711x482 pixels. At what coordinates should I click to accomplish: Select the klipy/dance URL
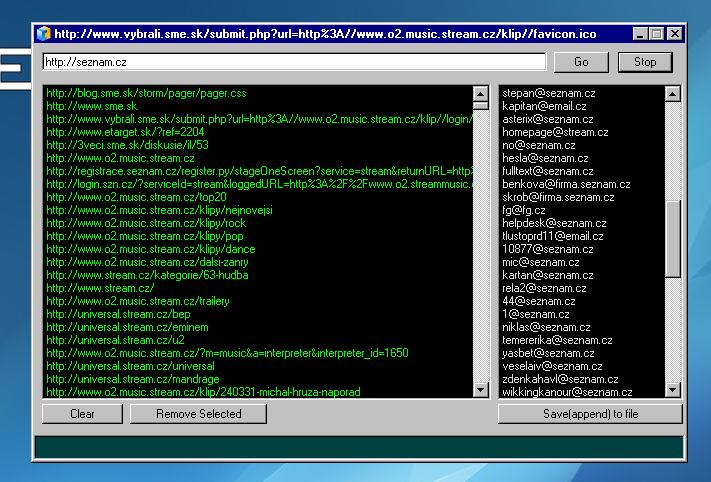coord(151,249)
